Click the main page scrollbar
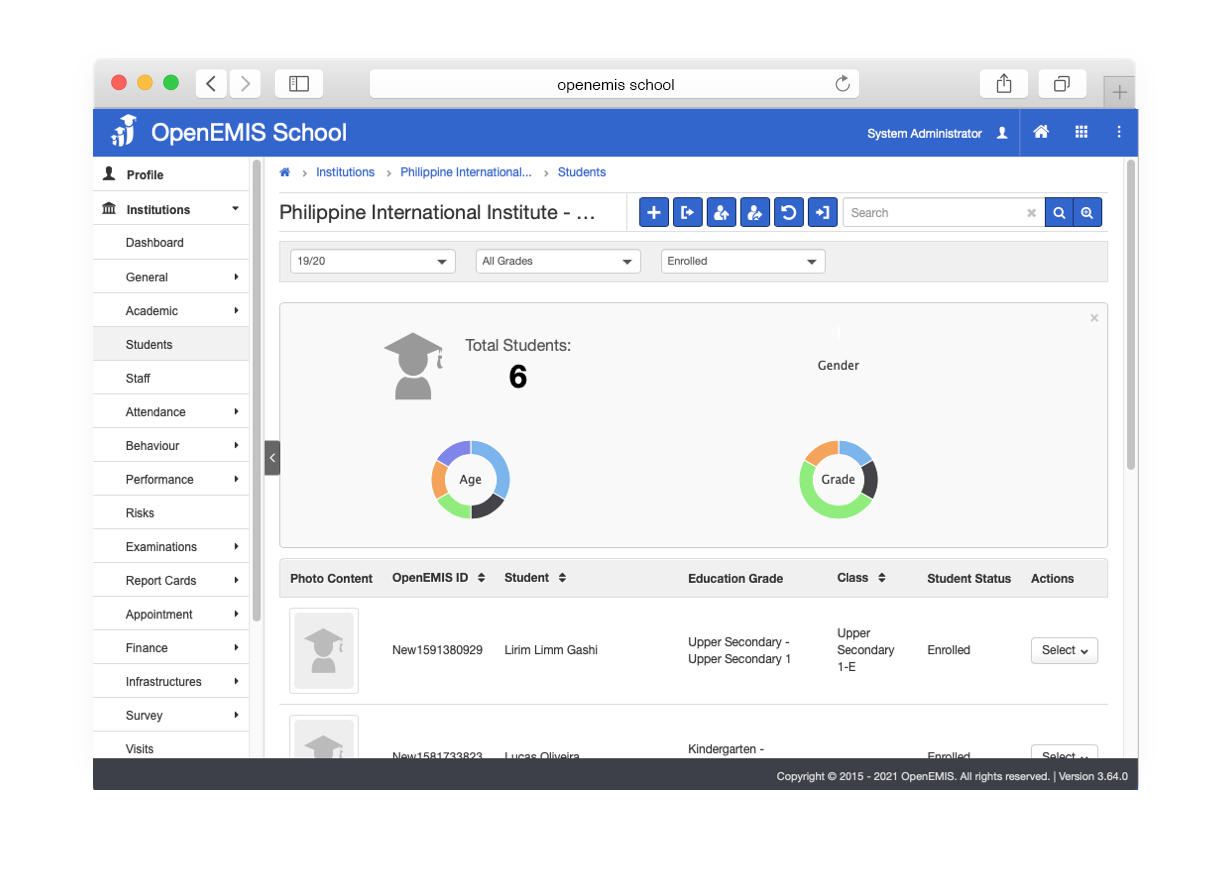The image size is (1230, 896). 1131,315
